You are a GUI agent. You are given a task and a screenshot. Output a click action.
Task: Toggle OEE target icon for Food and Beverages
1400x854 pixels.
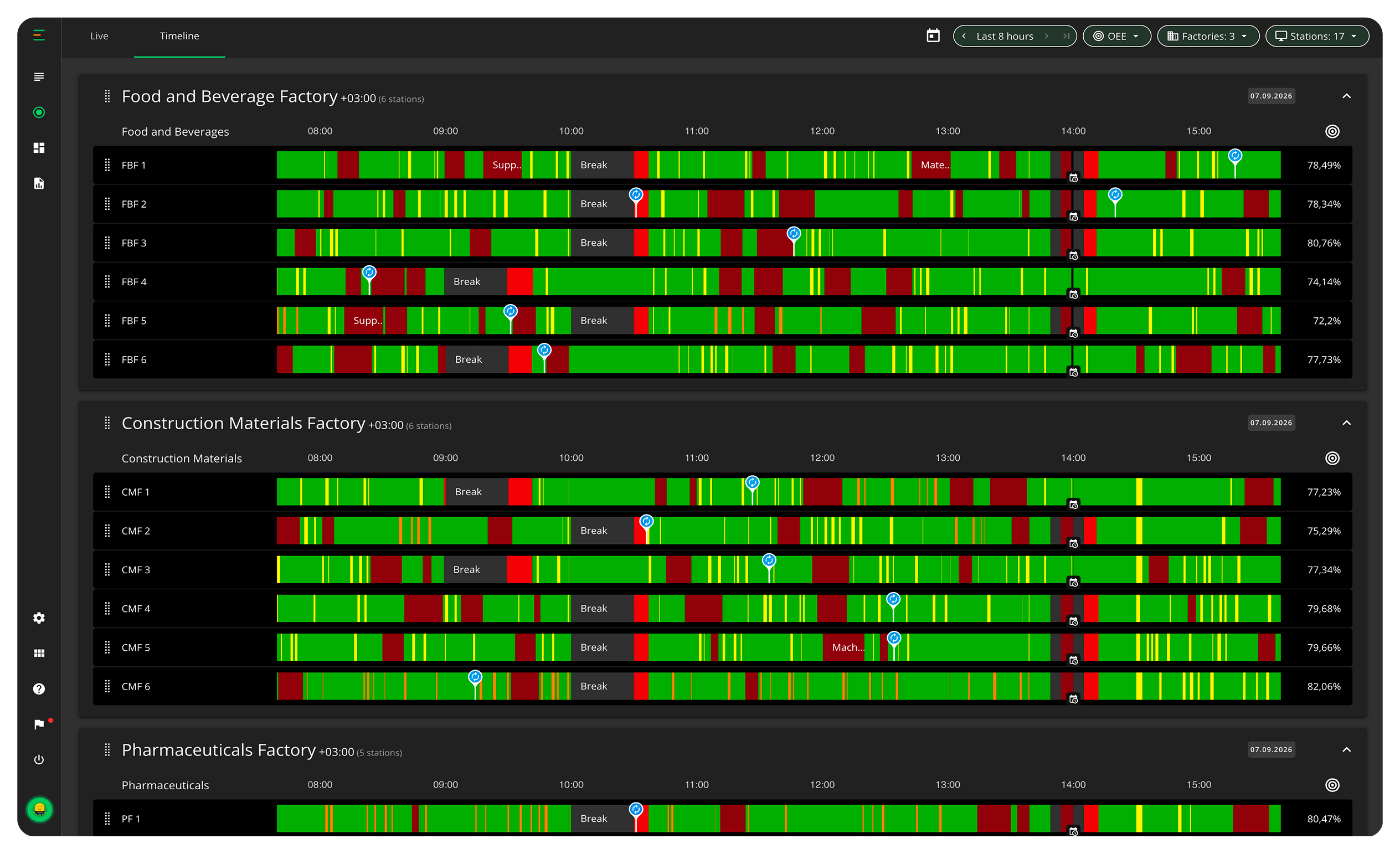coord(1332,131)
